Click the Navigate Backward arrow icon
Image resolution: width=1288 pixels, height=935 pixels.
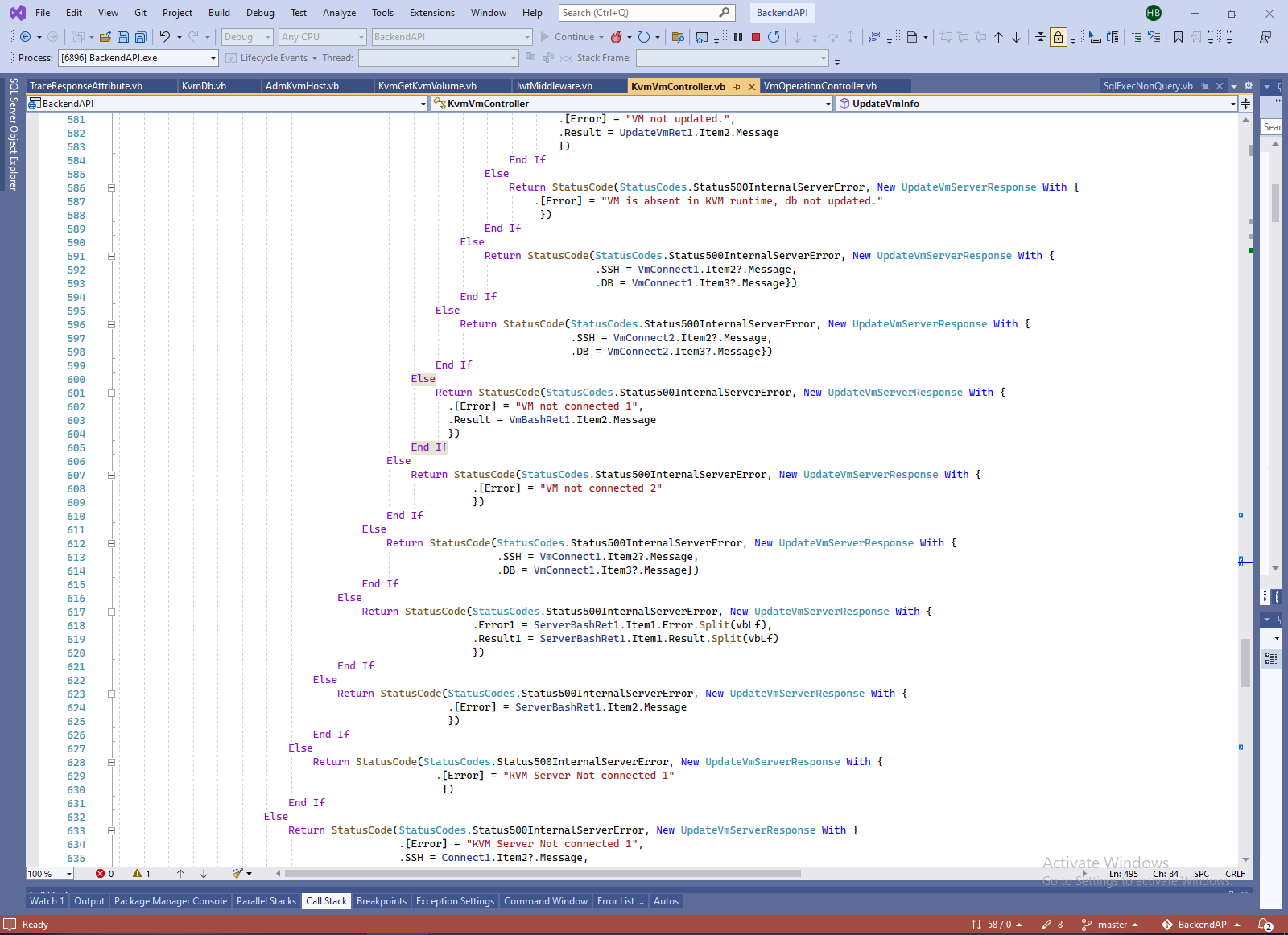pyautogui.click(x=26, y=37)
